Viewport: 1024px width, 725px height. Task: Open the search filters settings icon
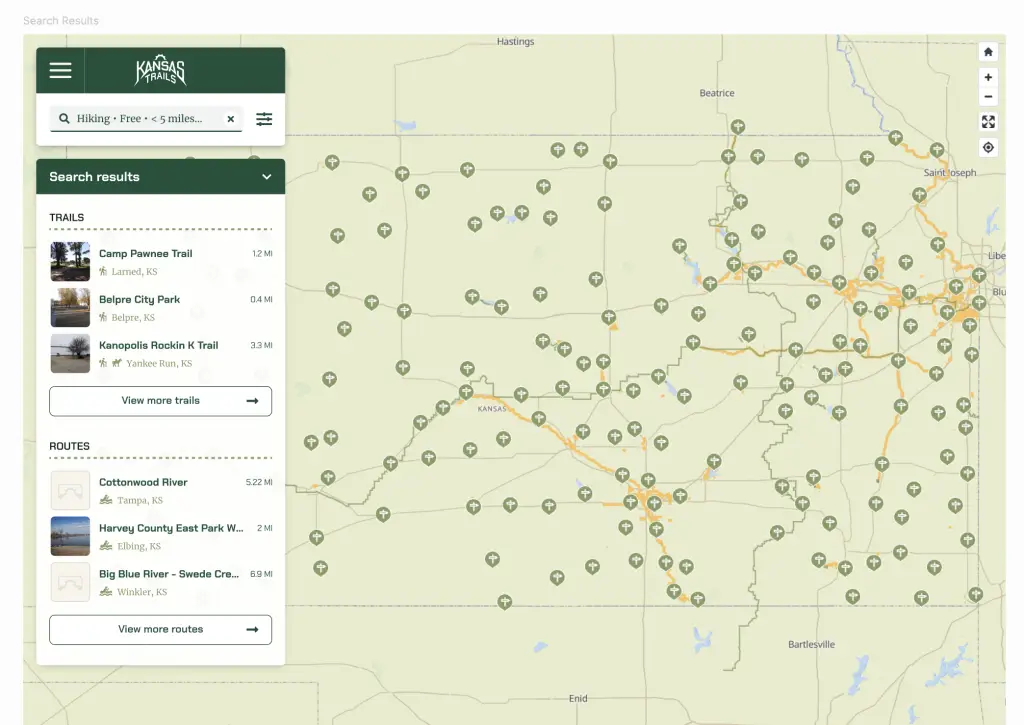coord(264,119)
